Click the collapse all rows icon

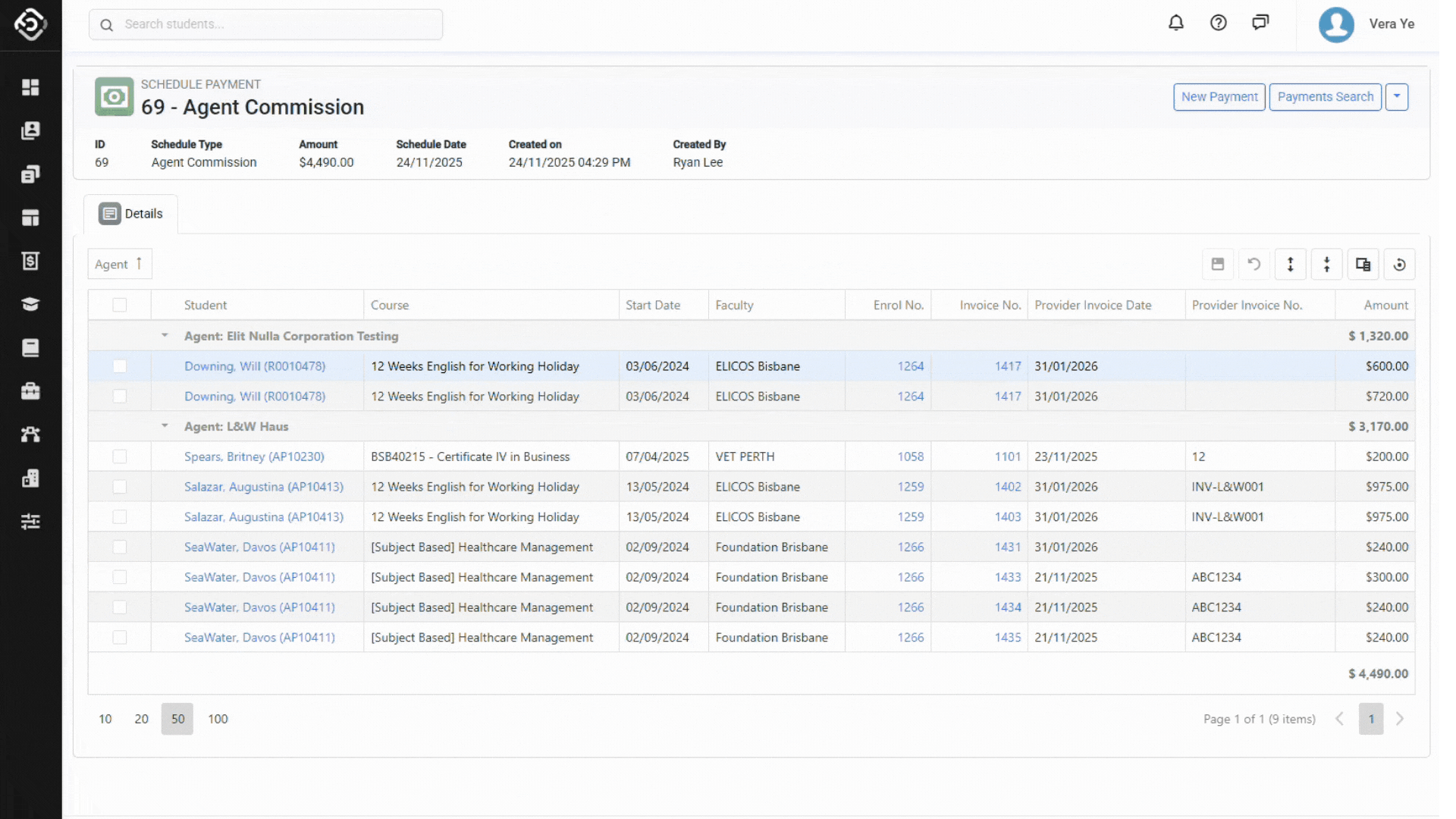tap(1326, 265)
